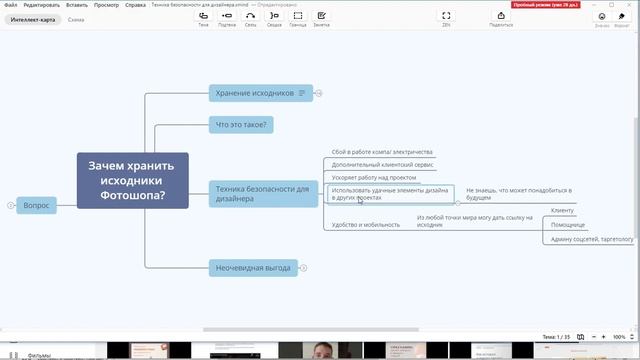Switch to Схема outline view tab
This screenshot has height=360, width=640.
[x=76, y=20]
